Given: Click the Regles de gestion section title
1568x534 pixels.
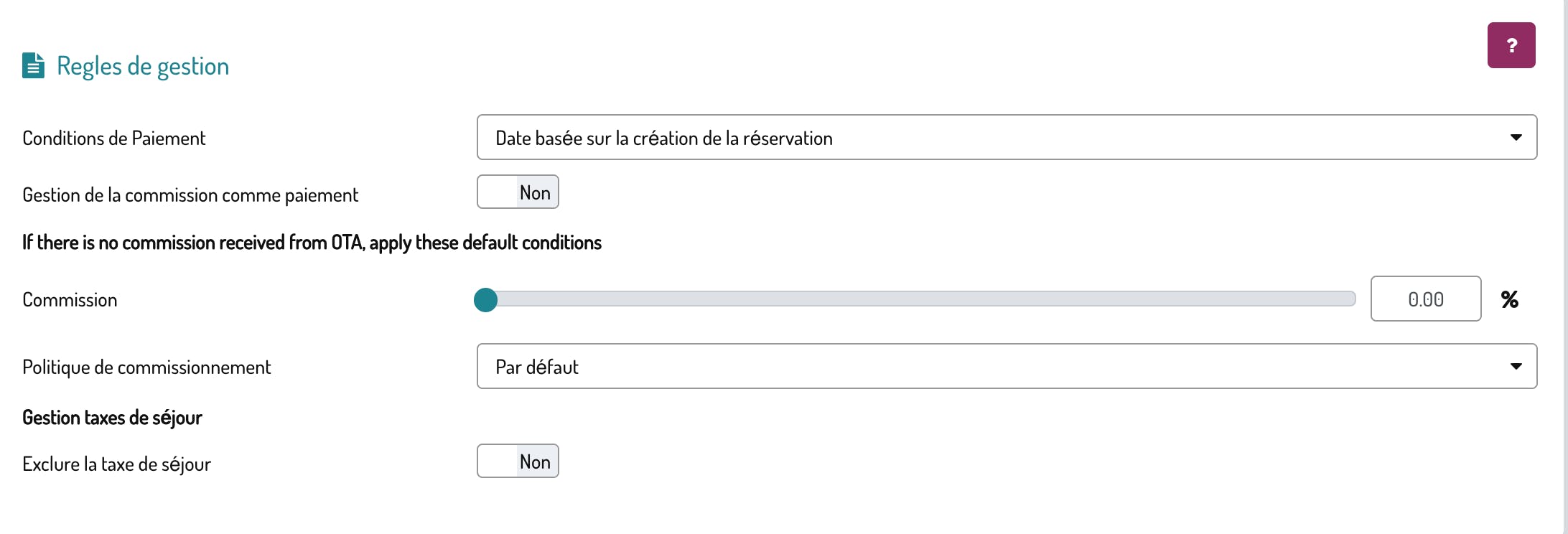Looking at the screenshot, I should click(143, 66).
